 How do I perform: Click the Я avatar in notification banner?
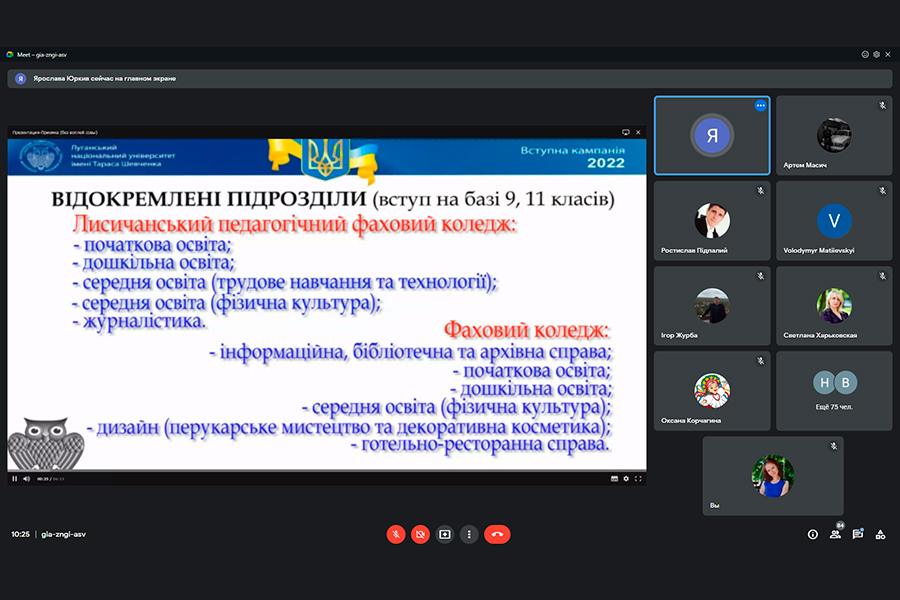coord(21,79)
